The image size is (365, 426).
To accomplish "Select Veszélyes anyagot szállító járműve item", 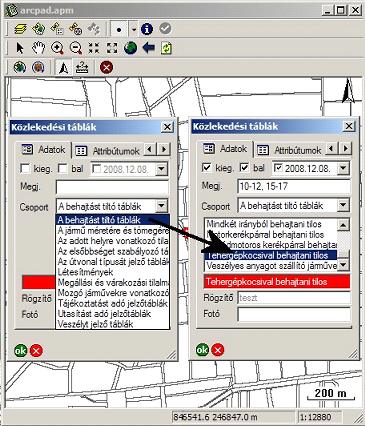I will coord(271,266).
